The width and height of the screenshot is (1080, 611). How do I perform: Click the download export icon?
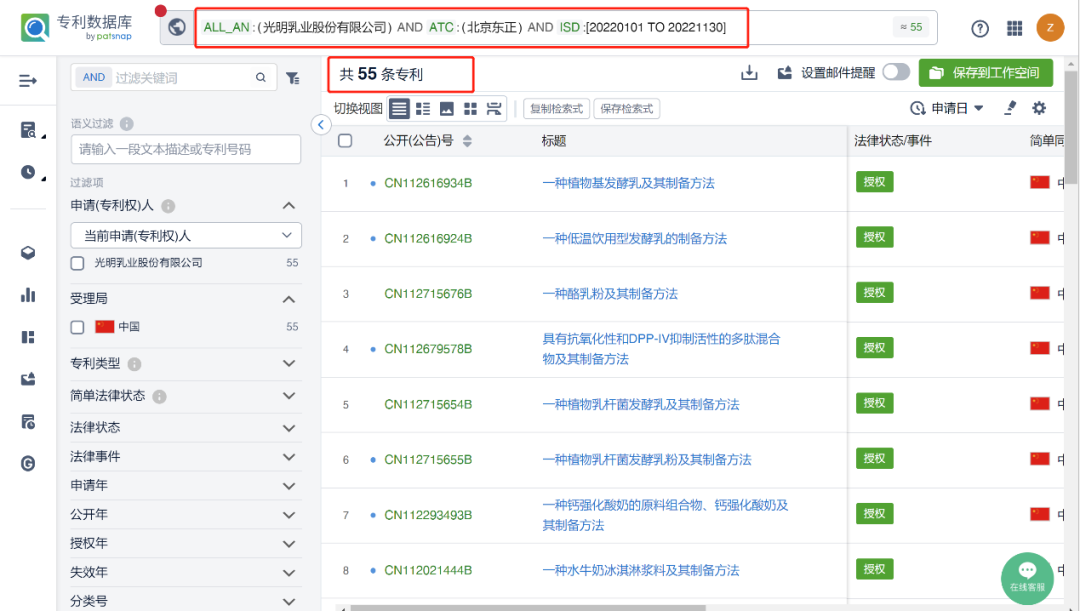point(749,72)
